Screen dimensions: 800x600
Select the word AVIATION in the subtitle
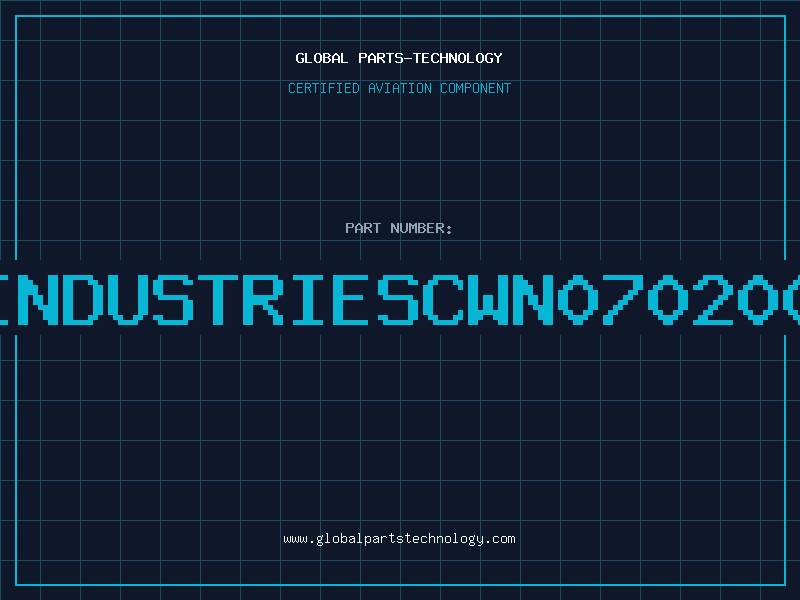[x=400, y=88]
